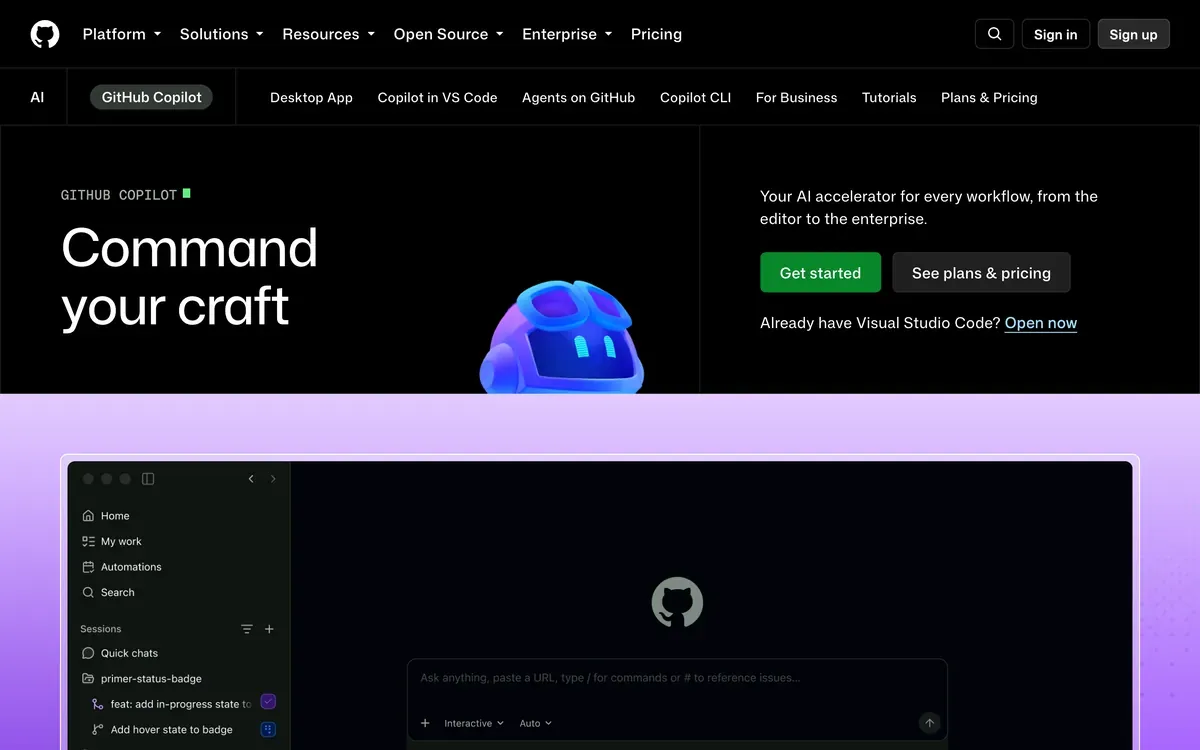Open the Tutorials tab
Image resolution: width=1200 pixels, height=750 pixels.
pos(889,97)
